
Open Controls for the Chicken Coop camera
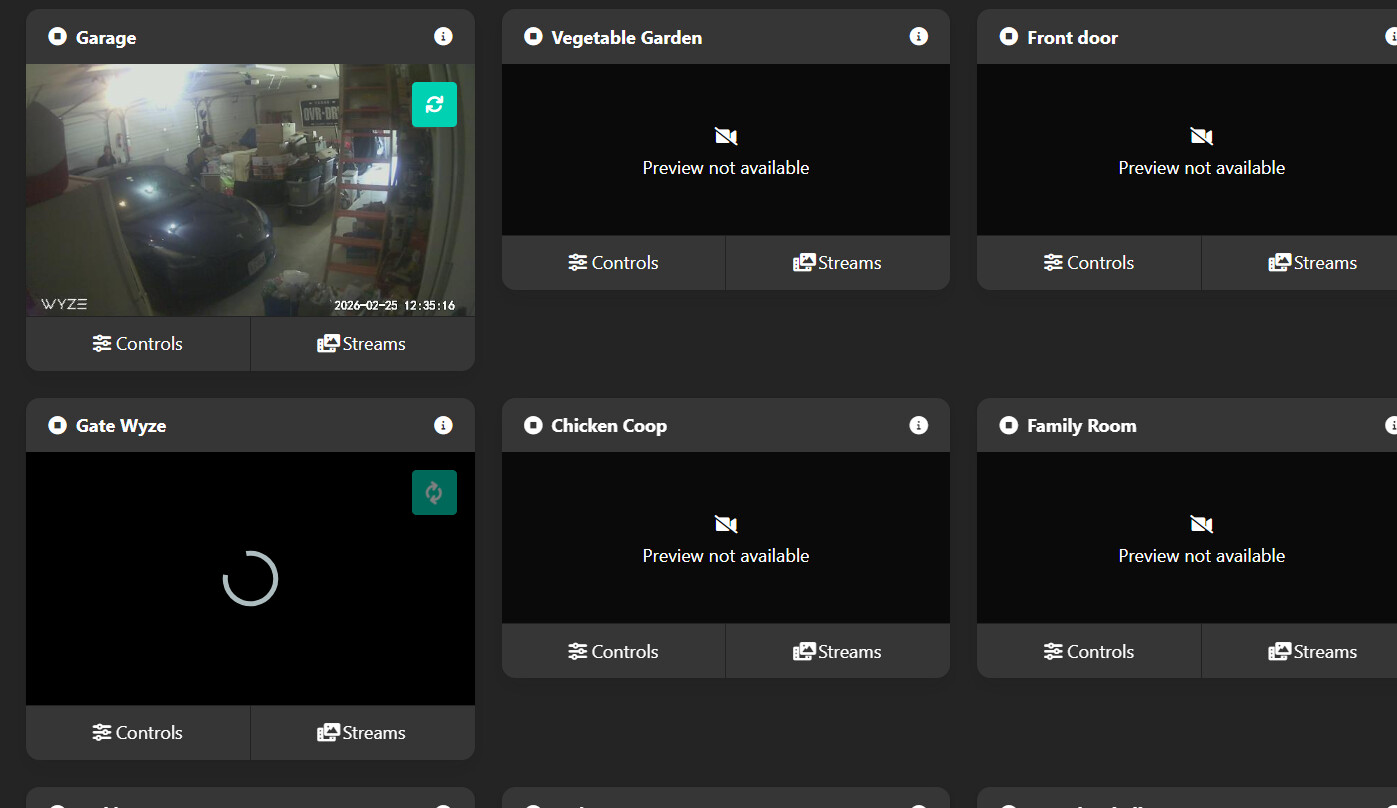614,651
